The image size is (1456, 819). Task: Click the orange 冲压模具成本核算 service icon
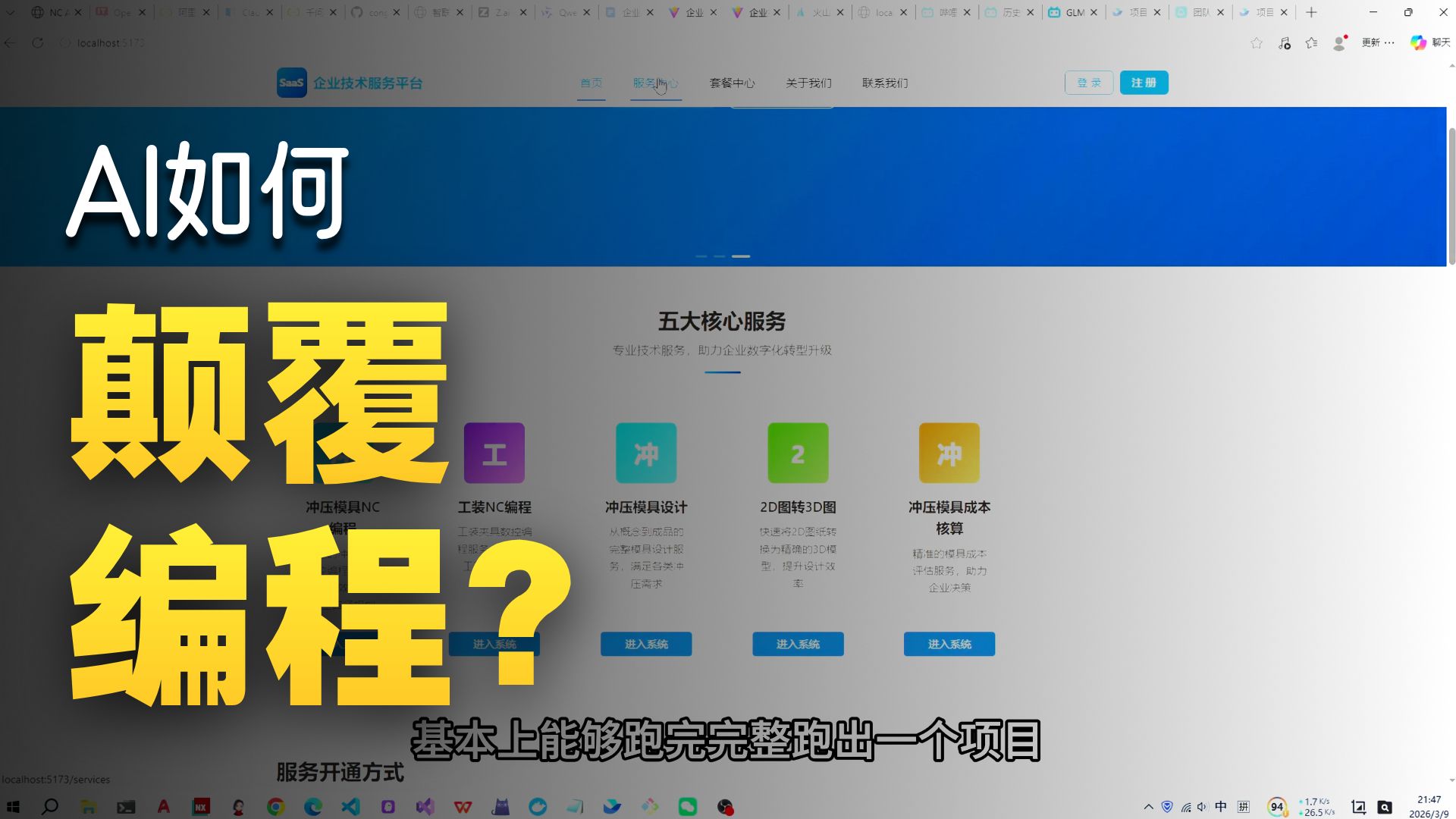point(949,453)
